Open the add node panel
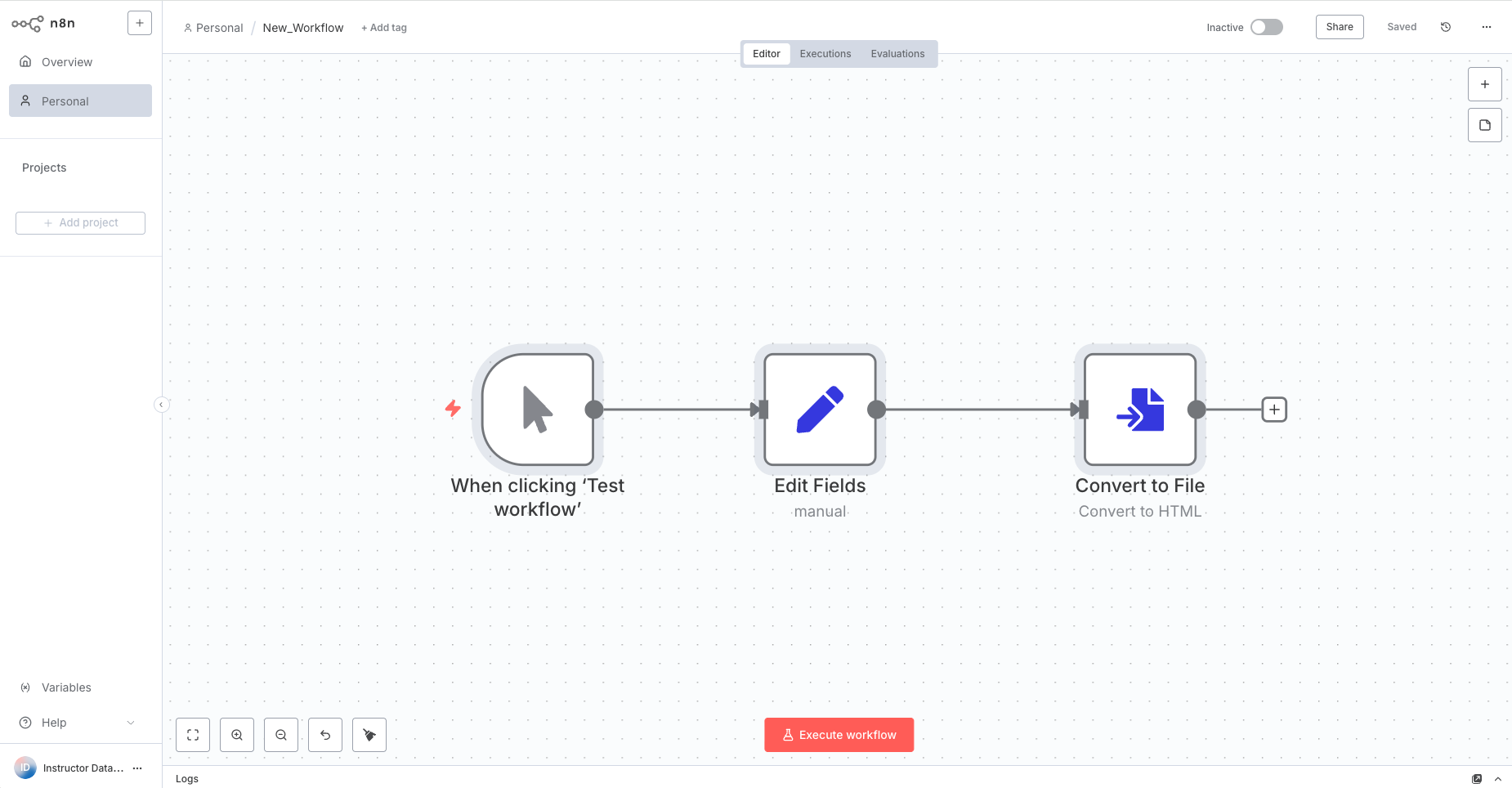 [x=1485, y=84]
